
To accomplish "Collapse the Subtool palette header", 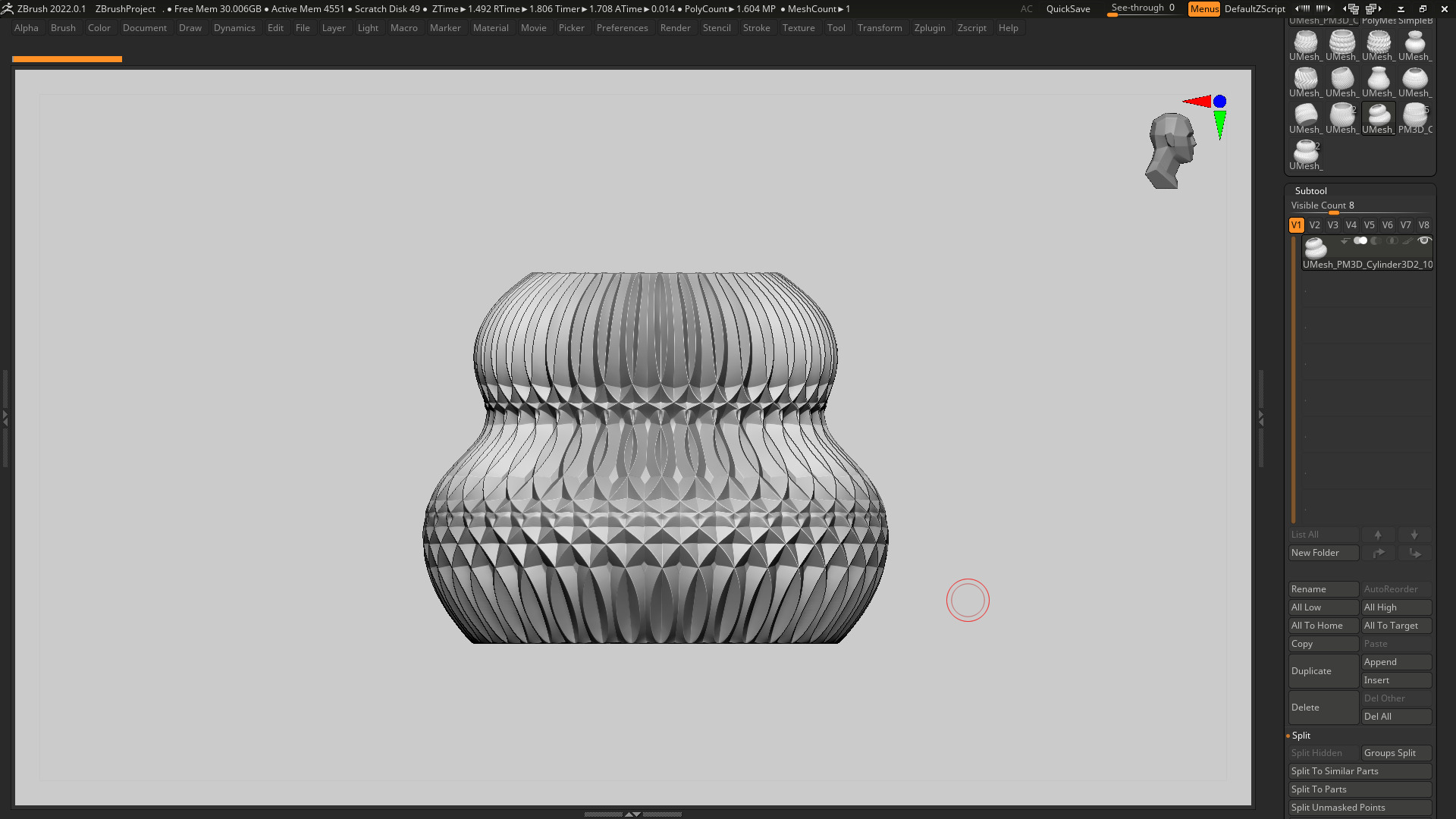I will [1310, 191].
